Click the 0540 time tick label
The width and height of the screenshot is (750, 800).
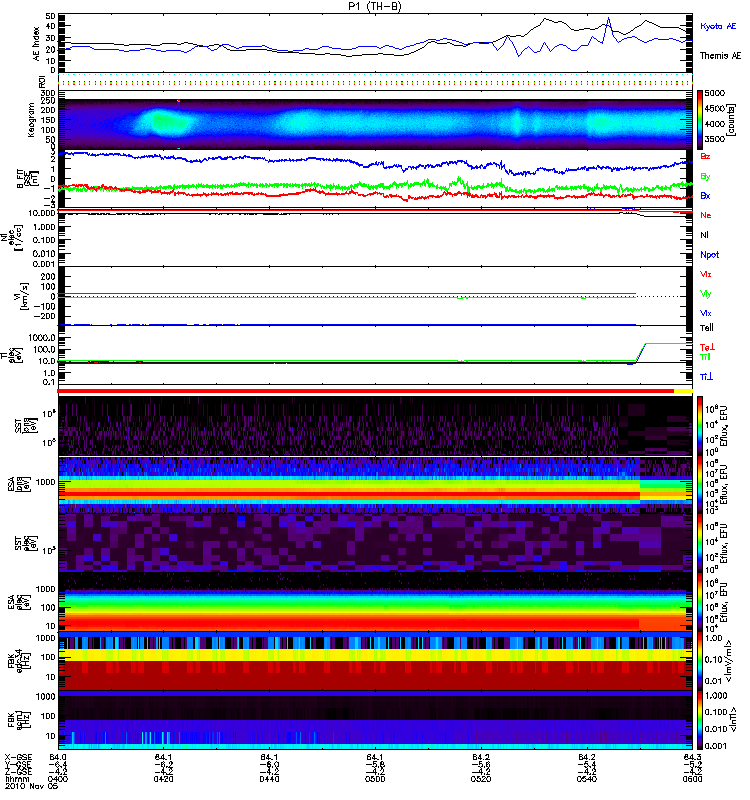(587, 779)
